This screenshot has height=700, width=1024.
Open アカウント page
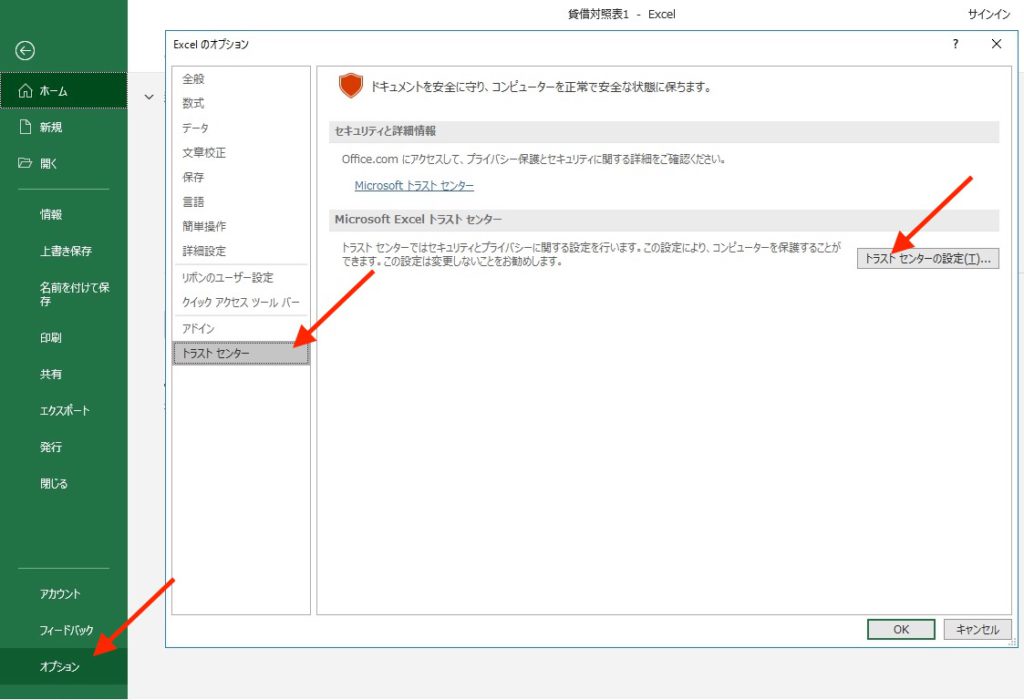tap(63, 594)
